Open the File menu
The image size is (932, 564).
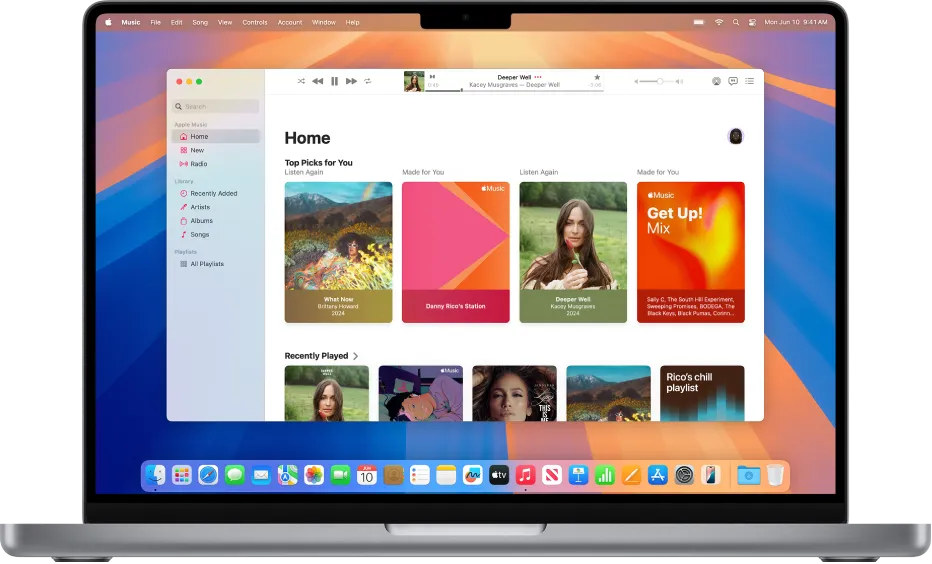[156, 23]
